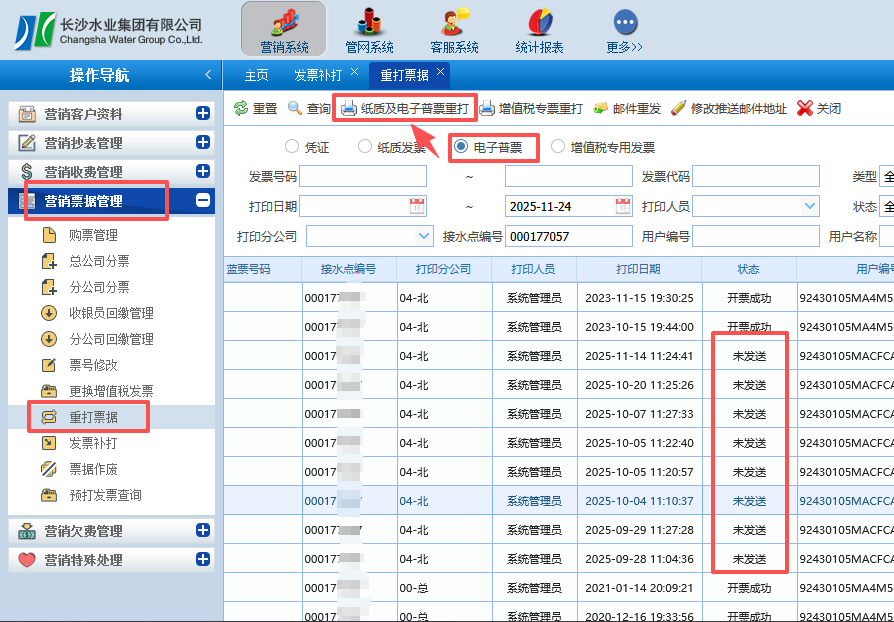Open the 打印分公司 dropdown
This screenshot has width=894, height=622.
[x=424, y=235]
